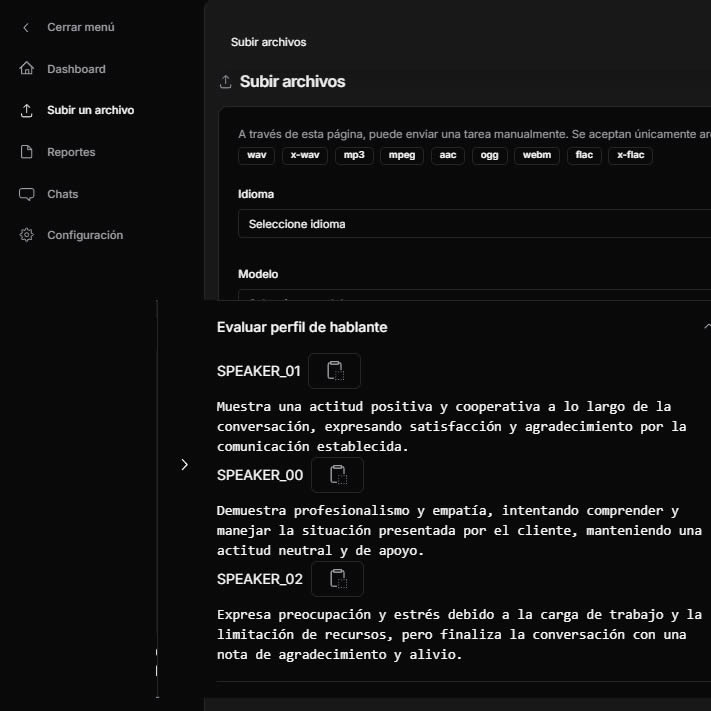This screenshot has width=711, height=711.
Task: Collapse the Evaluar perfil de hablante section
Action: point(706,327)
